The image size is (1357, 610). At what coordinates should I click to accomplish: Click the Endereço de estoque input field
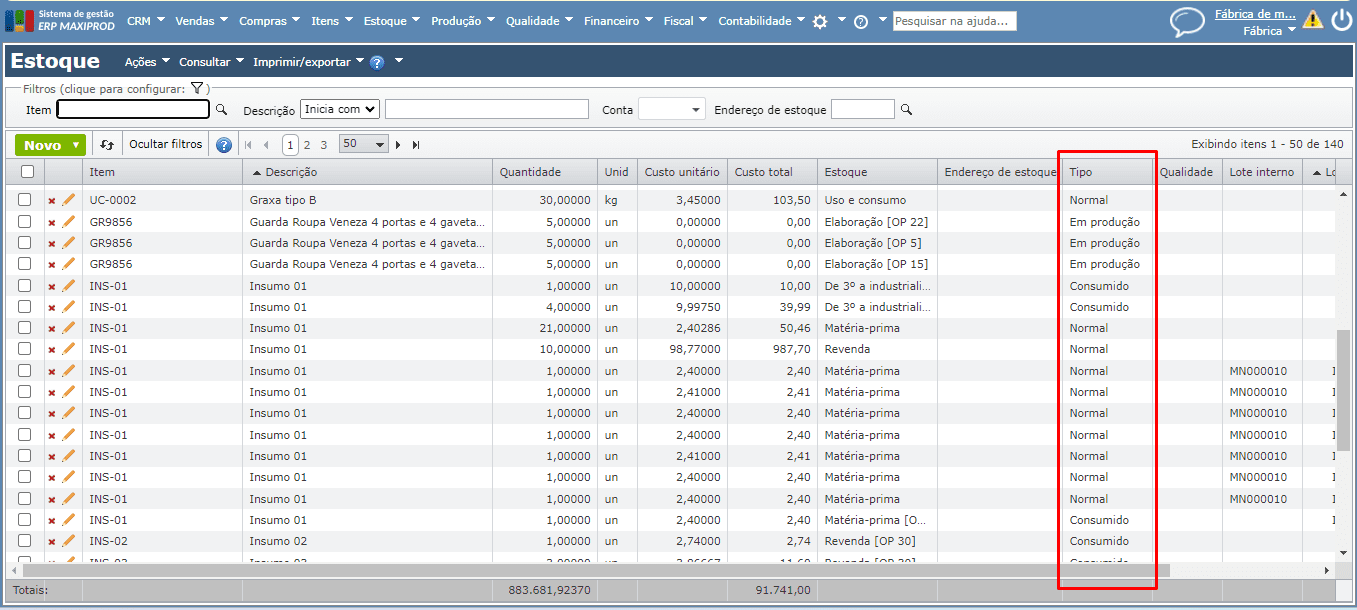[862, 110]
